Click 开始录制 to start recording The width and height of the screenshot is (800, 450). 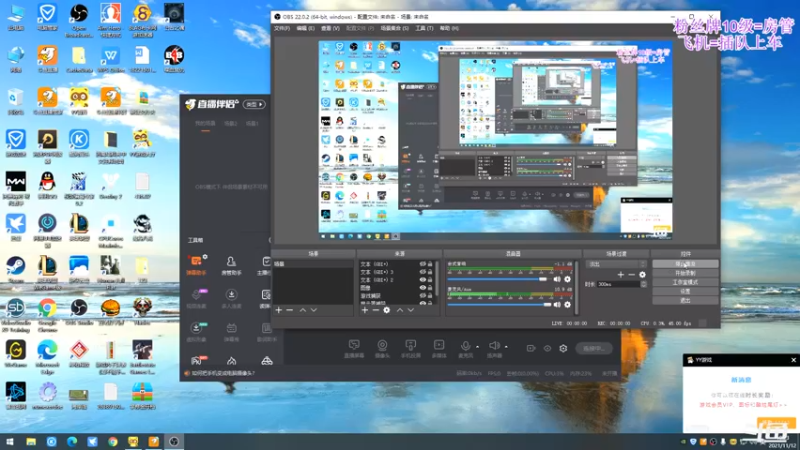[685, 273]
